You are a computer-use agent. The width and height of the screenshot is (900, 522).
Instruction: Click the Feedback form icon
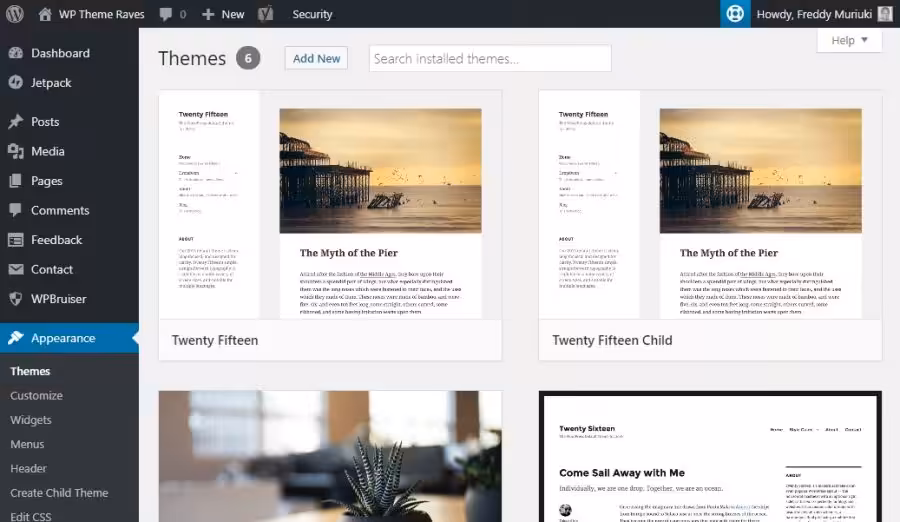(x=15, y=239)
